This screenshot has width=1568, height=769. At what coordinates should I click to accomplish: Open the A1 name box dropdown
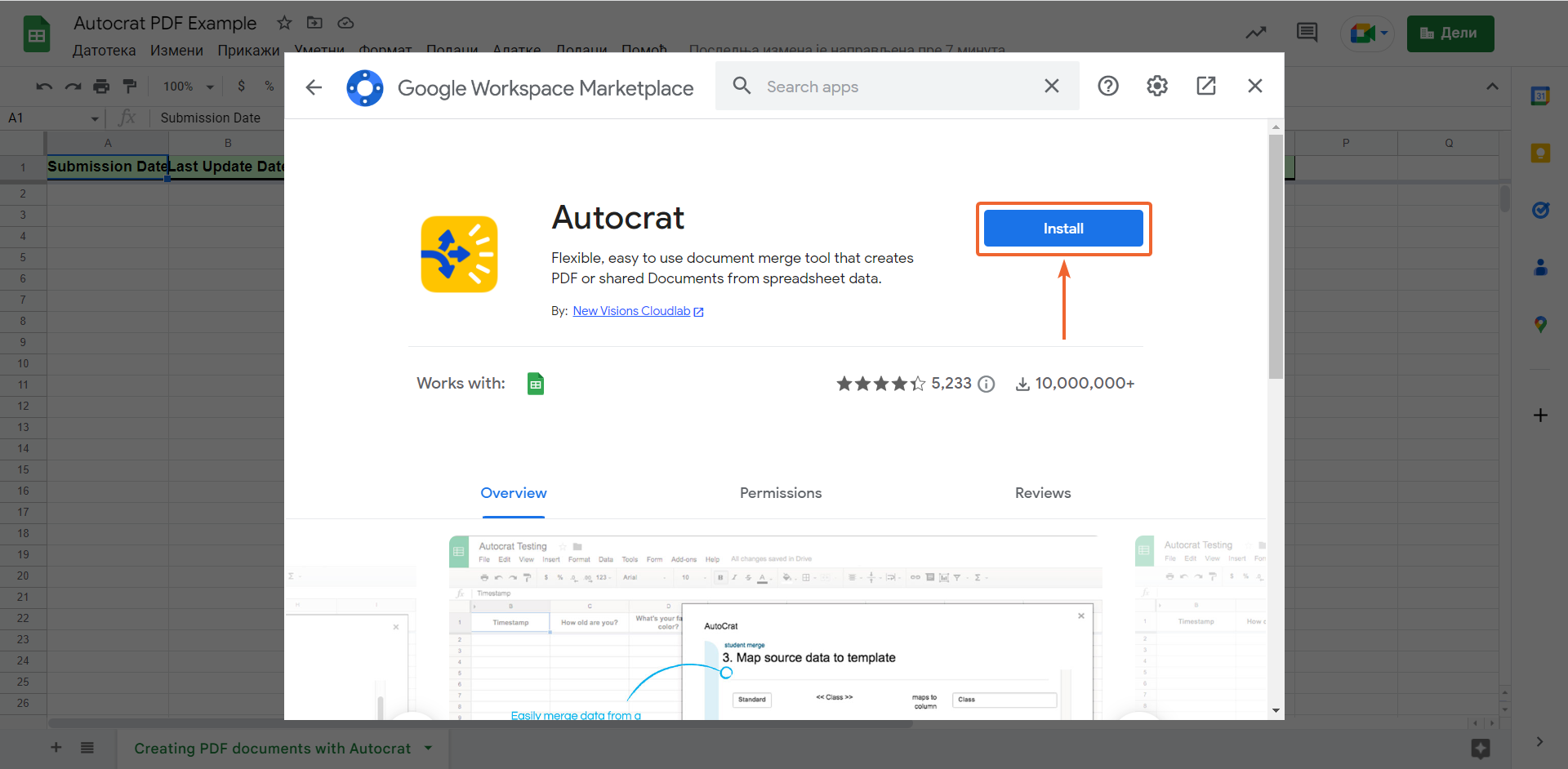coord(95,118)
